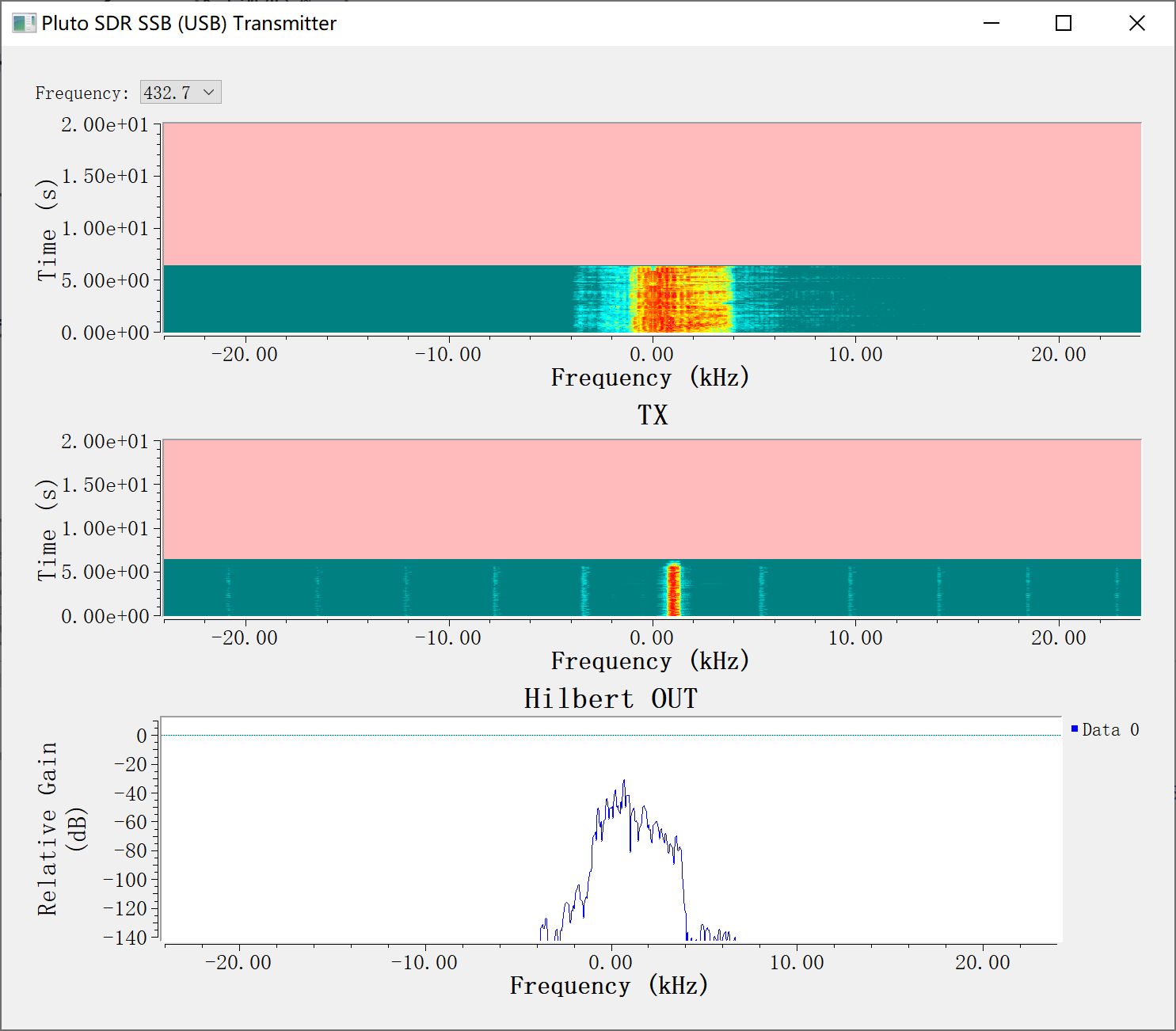Click the Relative Gain (dB) axis label
Viewport: 1176px width, 1031px height.
tap(61, 828)
